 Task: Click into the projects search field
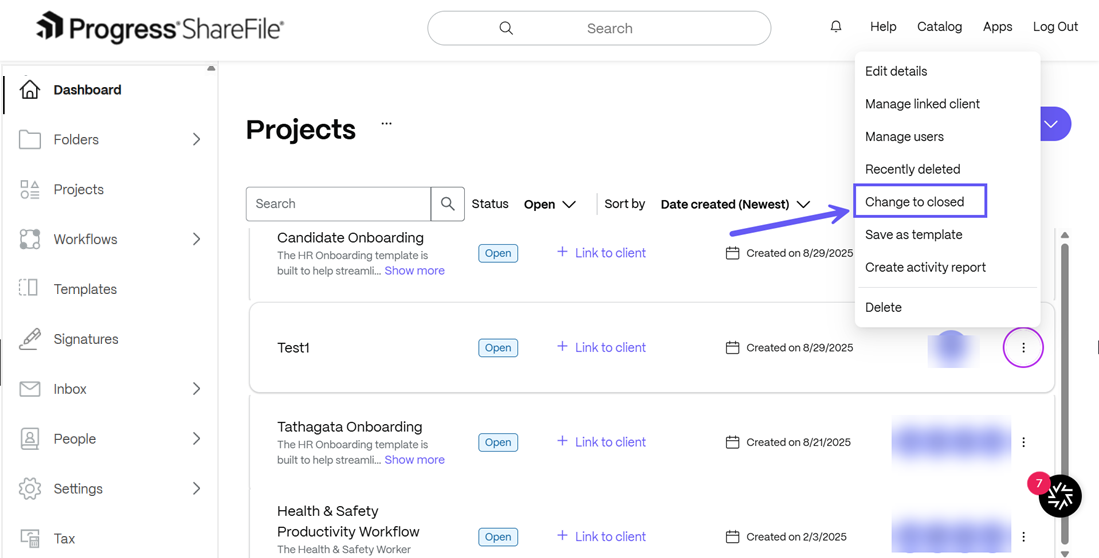(x=338, y=204)
